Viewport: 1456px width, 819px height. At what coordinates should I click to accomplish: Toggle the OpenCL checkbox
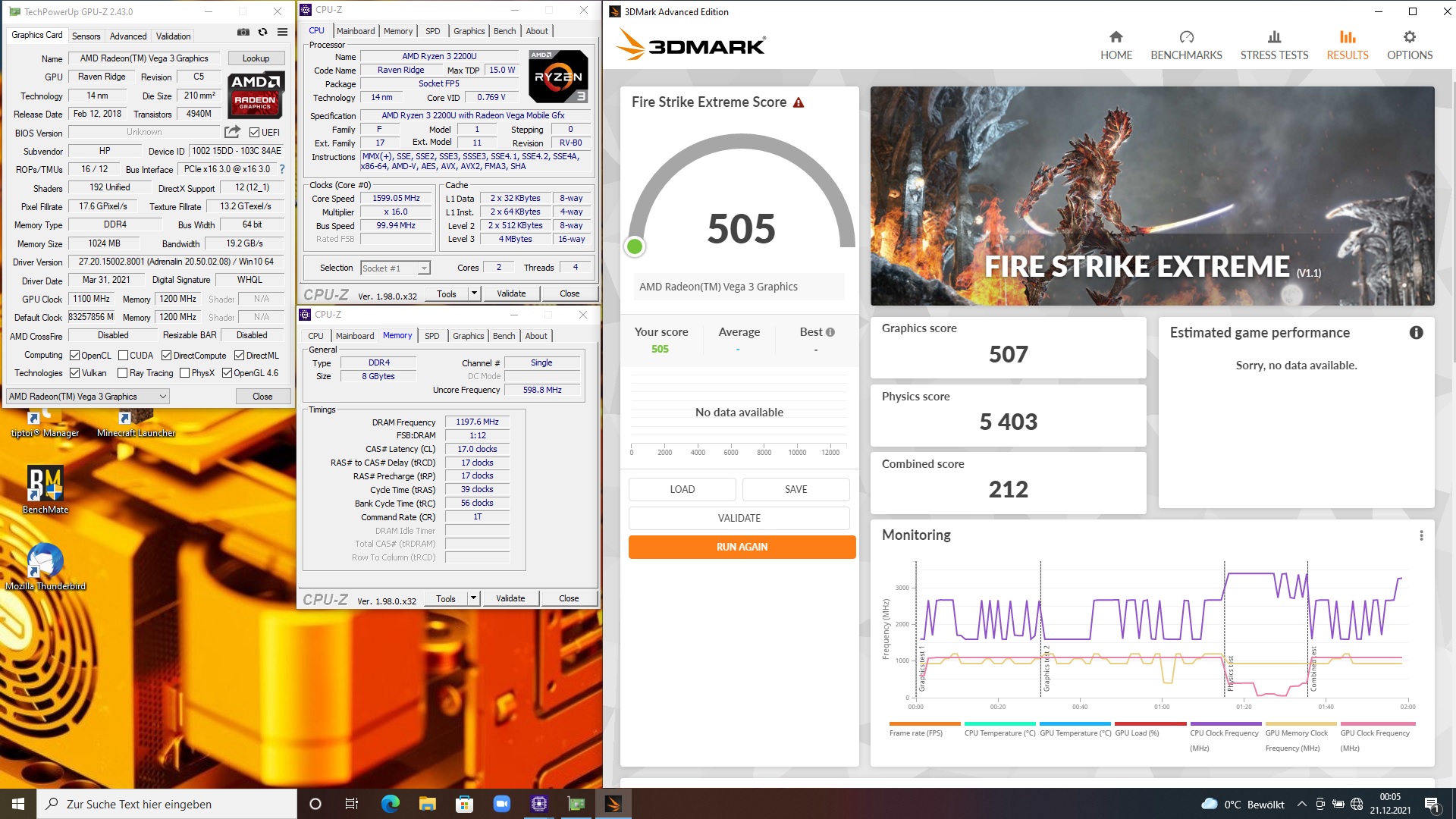74,356
